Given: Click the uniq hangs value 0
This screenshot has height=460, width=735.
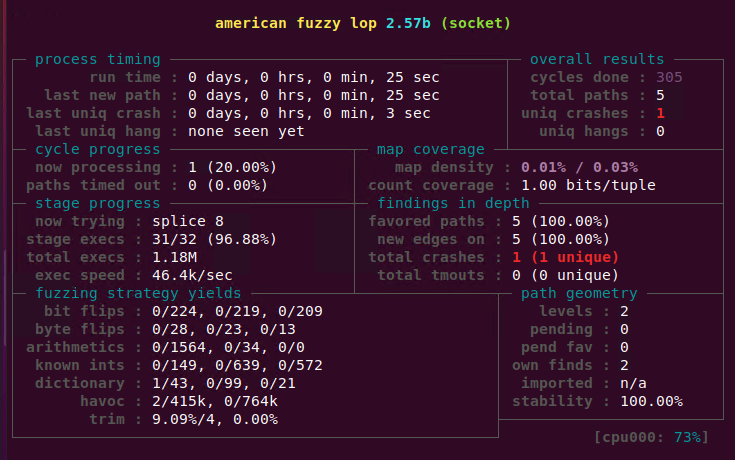Looking at the screenshot, I should point(660,131).
